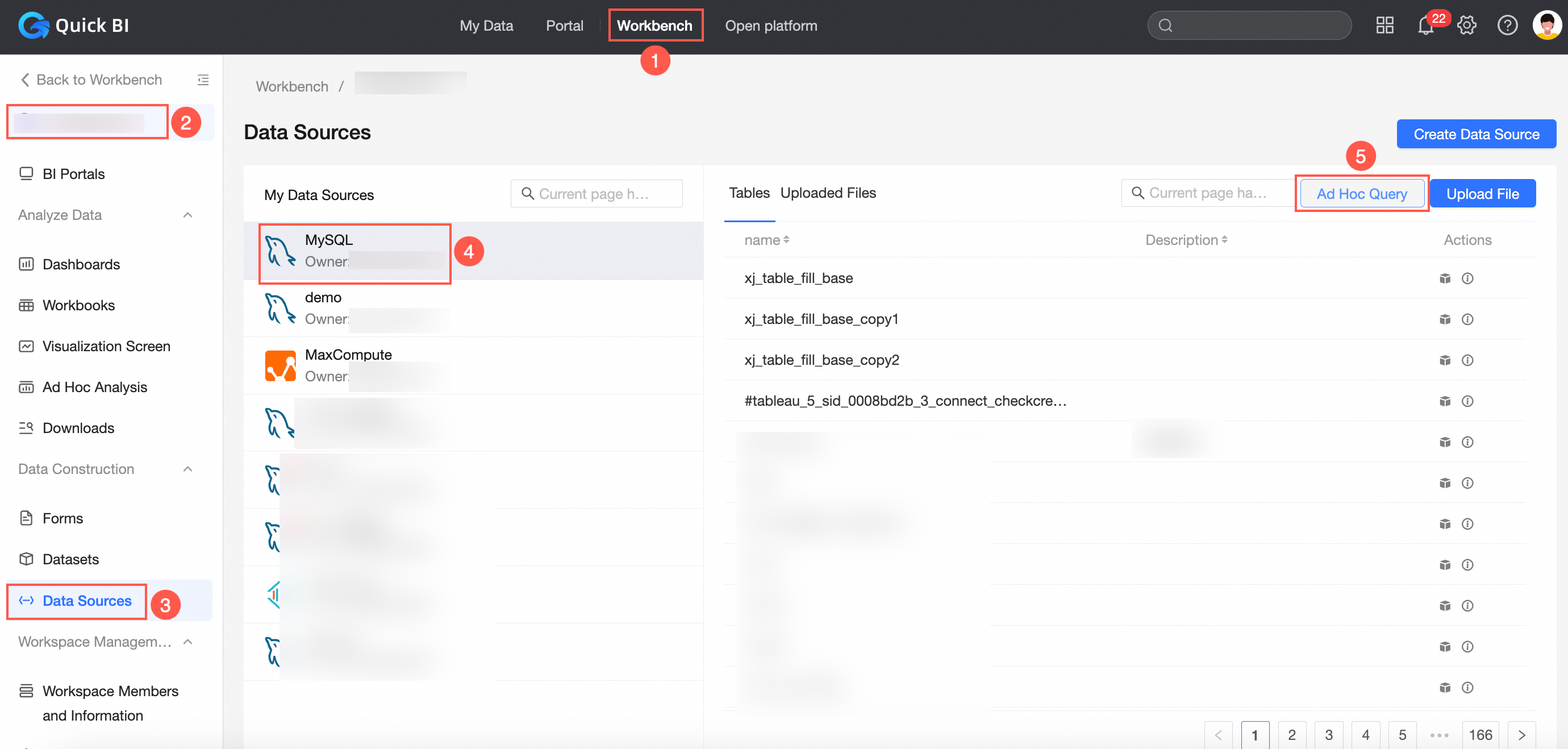This screenshot has height=749, width=1568.
Task: Switch to the Uploaded Files tab
Action: coord(828,193)
